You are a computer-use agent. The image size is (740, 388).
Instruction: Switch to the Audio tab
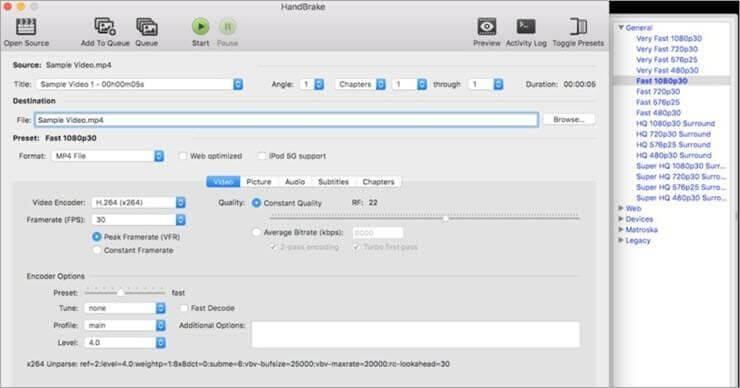pyautogui.click(x=295, y=182)
